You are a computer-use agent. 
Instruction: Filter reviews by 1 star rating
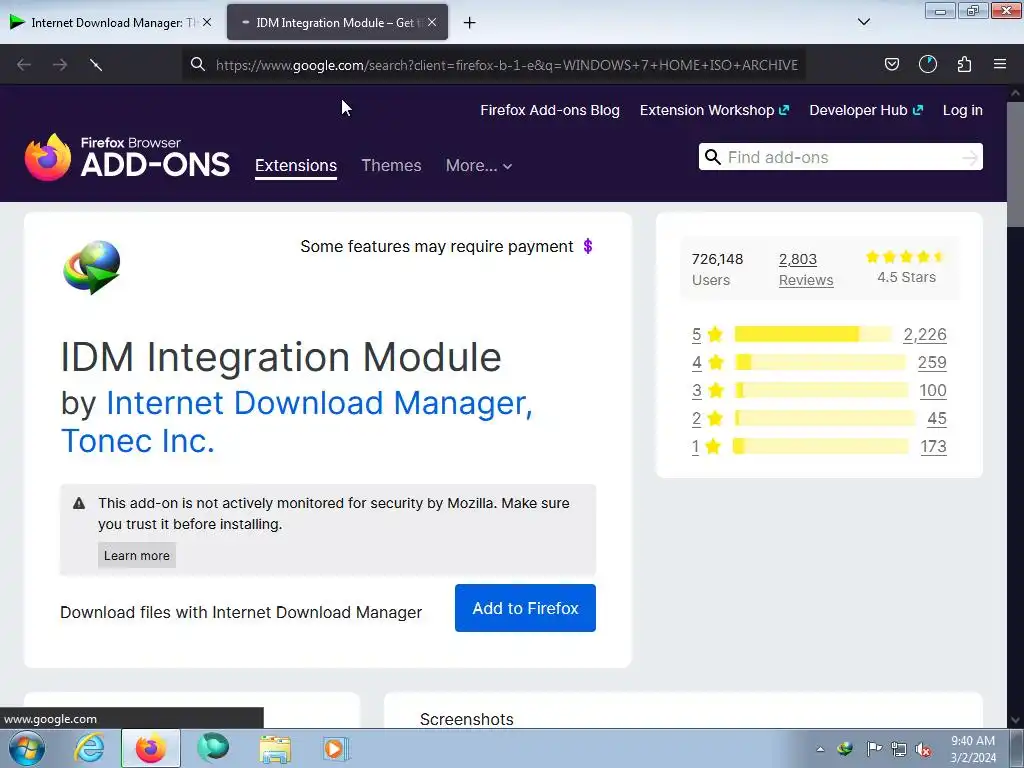tap(707, 447)
